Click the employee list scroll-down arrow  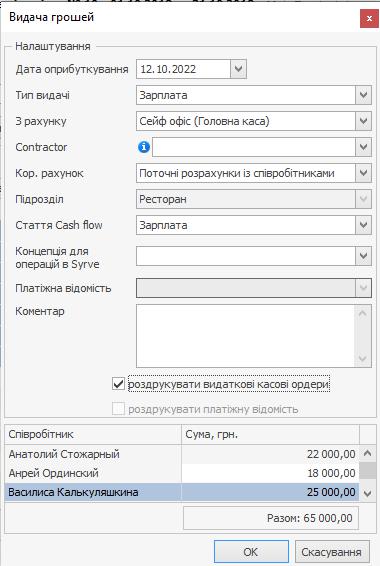tap(367, 493)
